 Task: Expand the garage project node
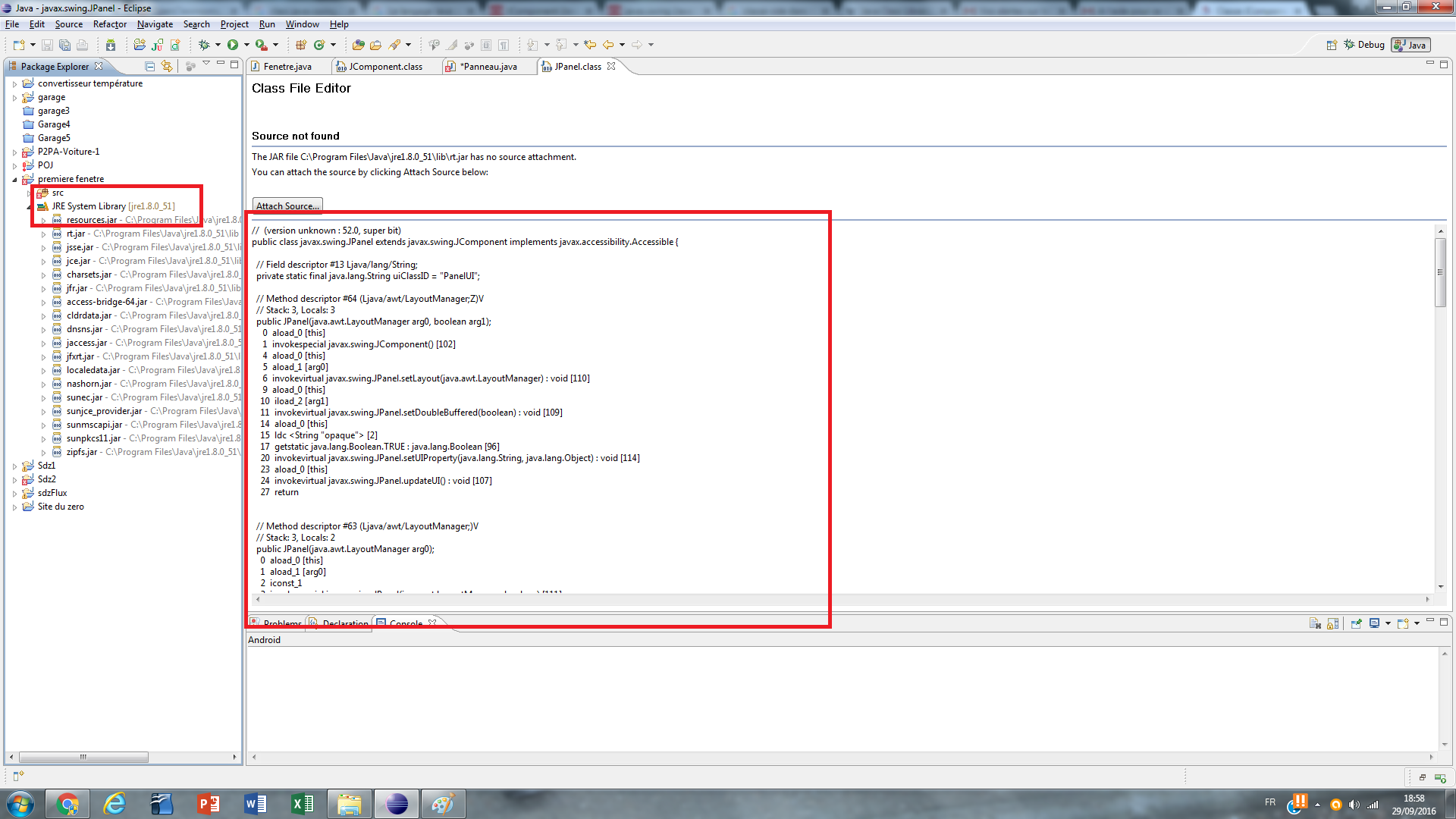click(x=14, y=98)
